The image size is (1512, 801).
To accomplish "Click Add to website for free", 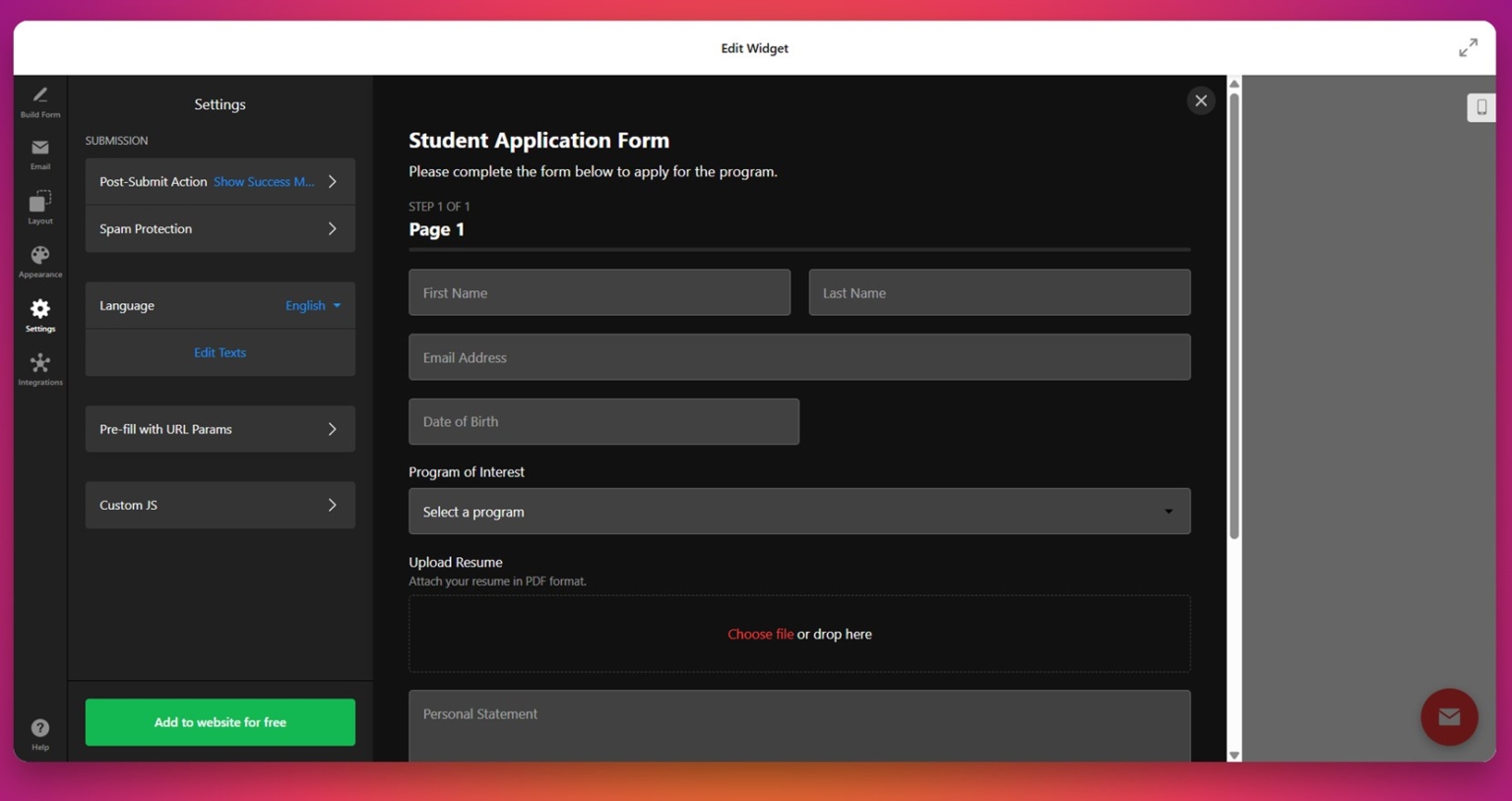I will pos(220,721).
